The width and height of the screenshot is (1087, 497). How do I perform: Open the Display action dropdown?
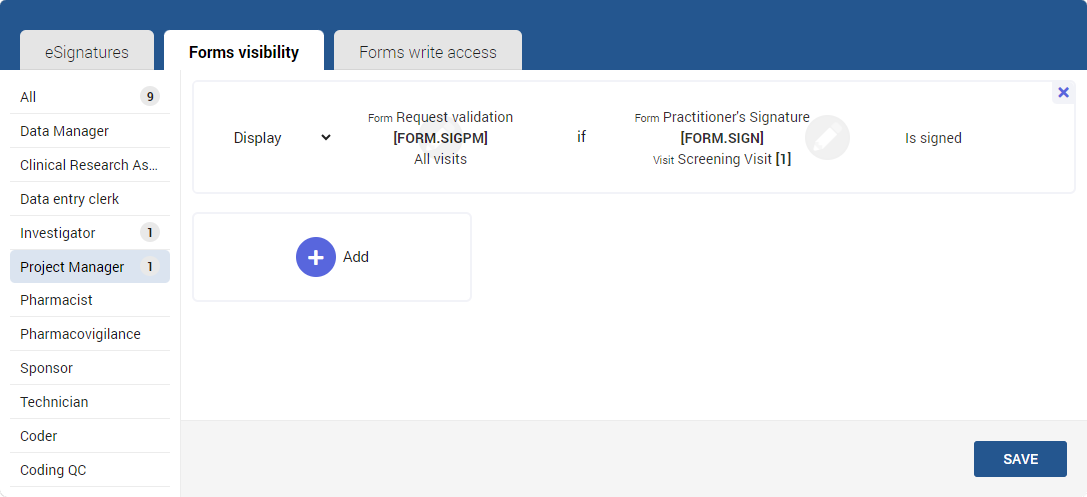[x=281, y=138]
